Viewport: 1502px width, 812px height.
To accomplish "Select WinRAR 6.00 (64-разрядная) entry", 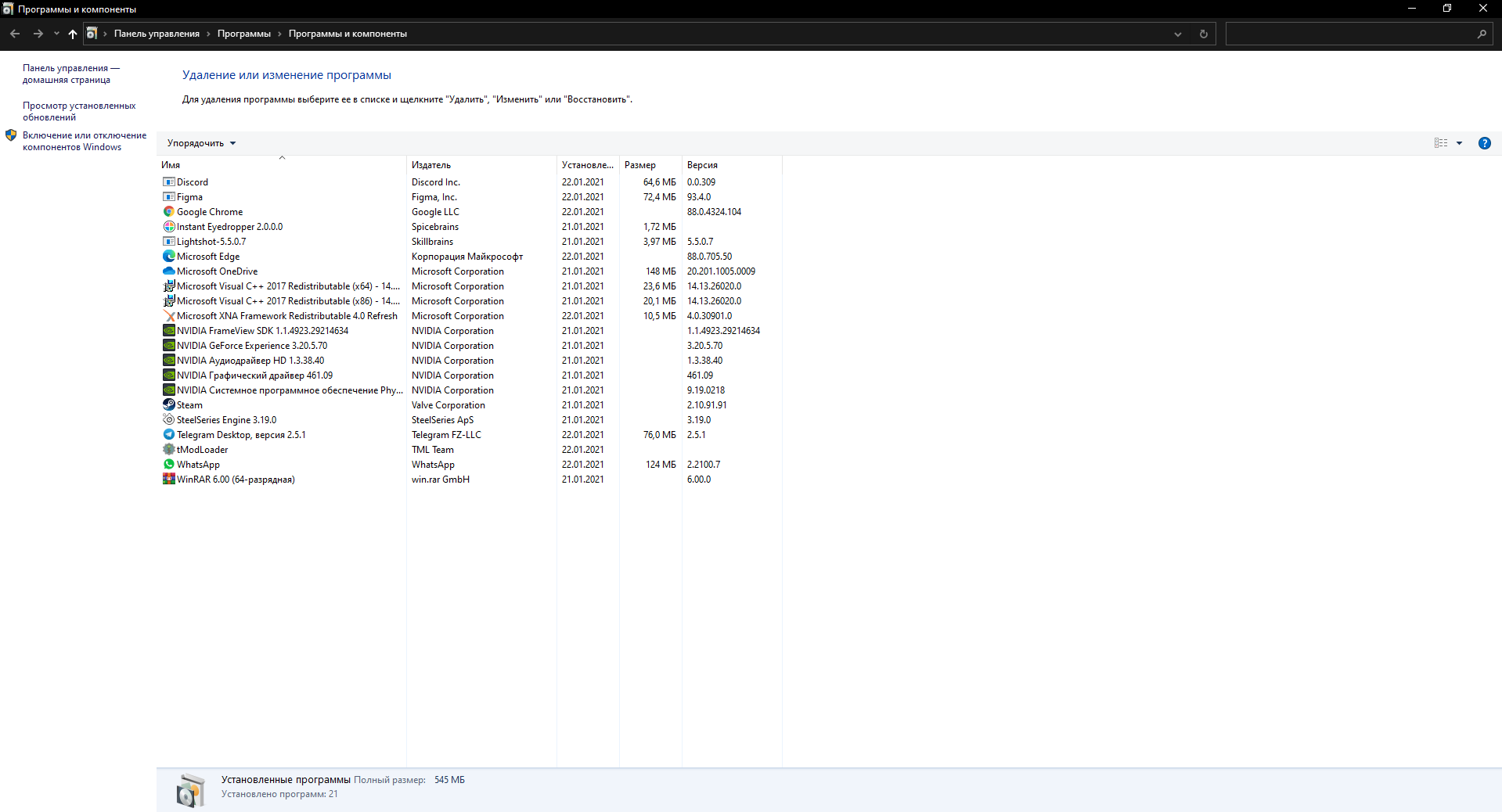I will click(236, 480).
